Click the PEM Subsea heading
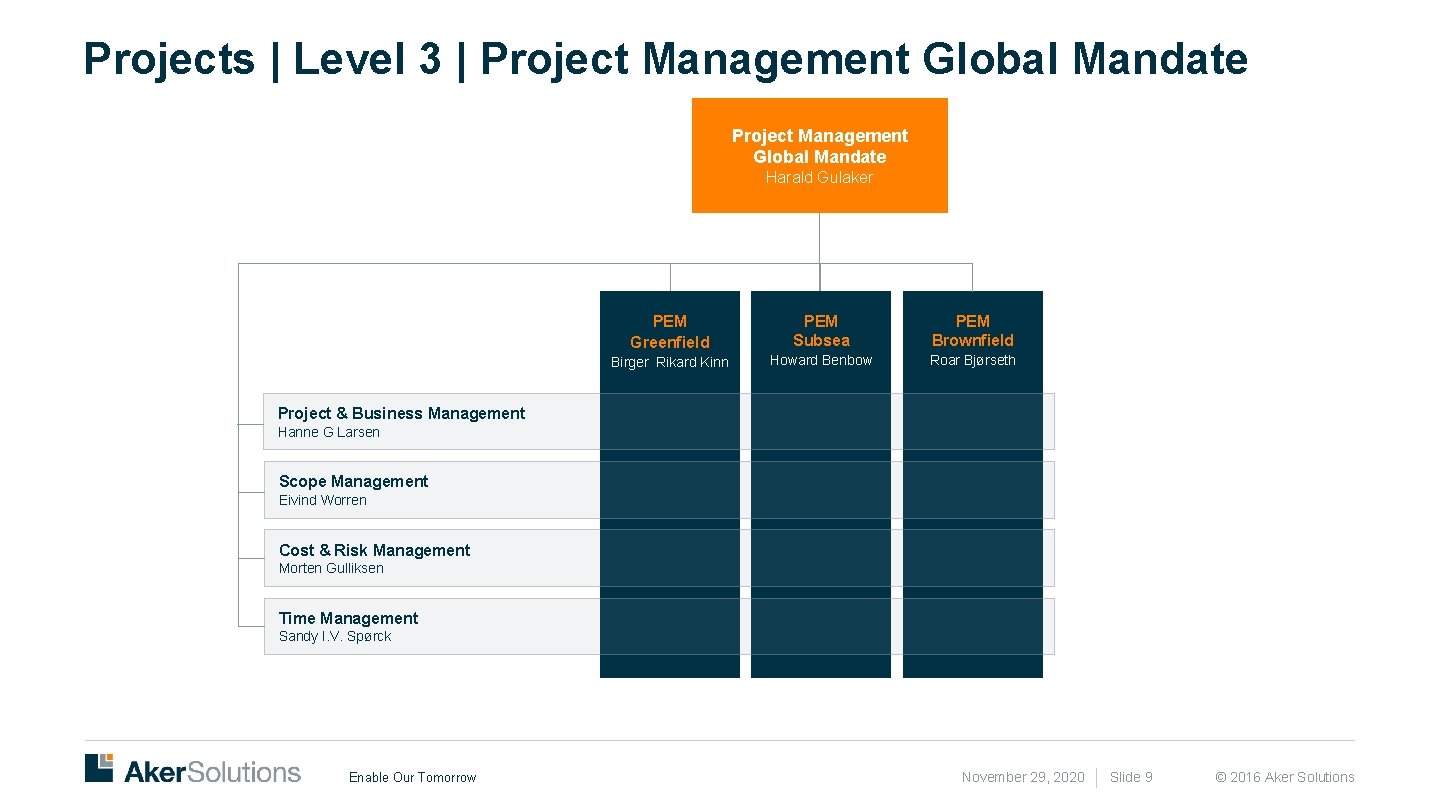Image resolution: width=1440 pixels, height=810 pixels. point(821,330)
